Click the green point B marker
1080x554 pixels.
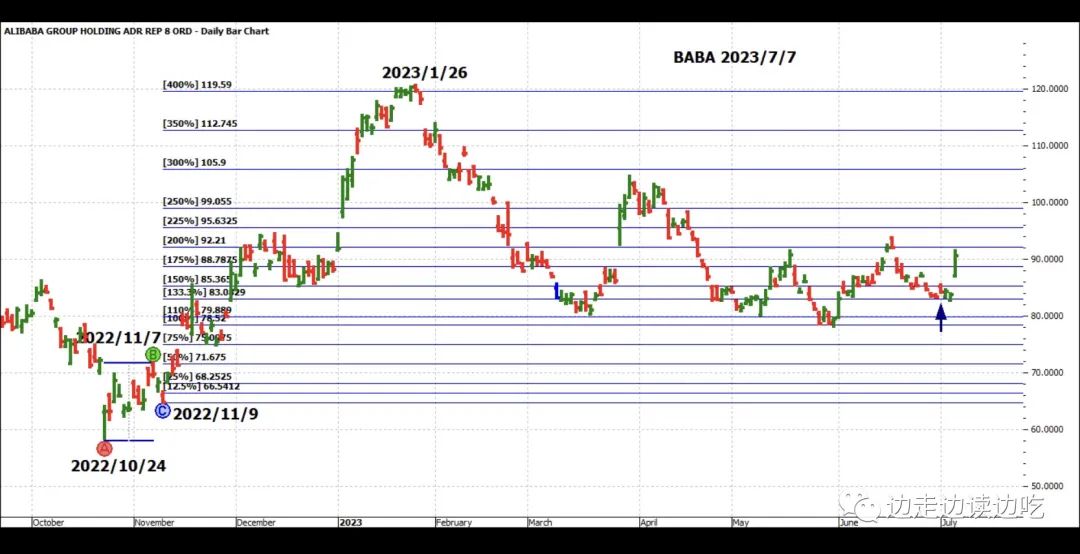point(154,355)
